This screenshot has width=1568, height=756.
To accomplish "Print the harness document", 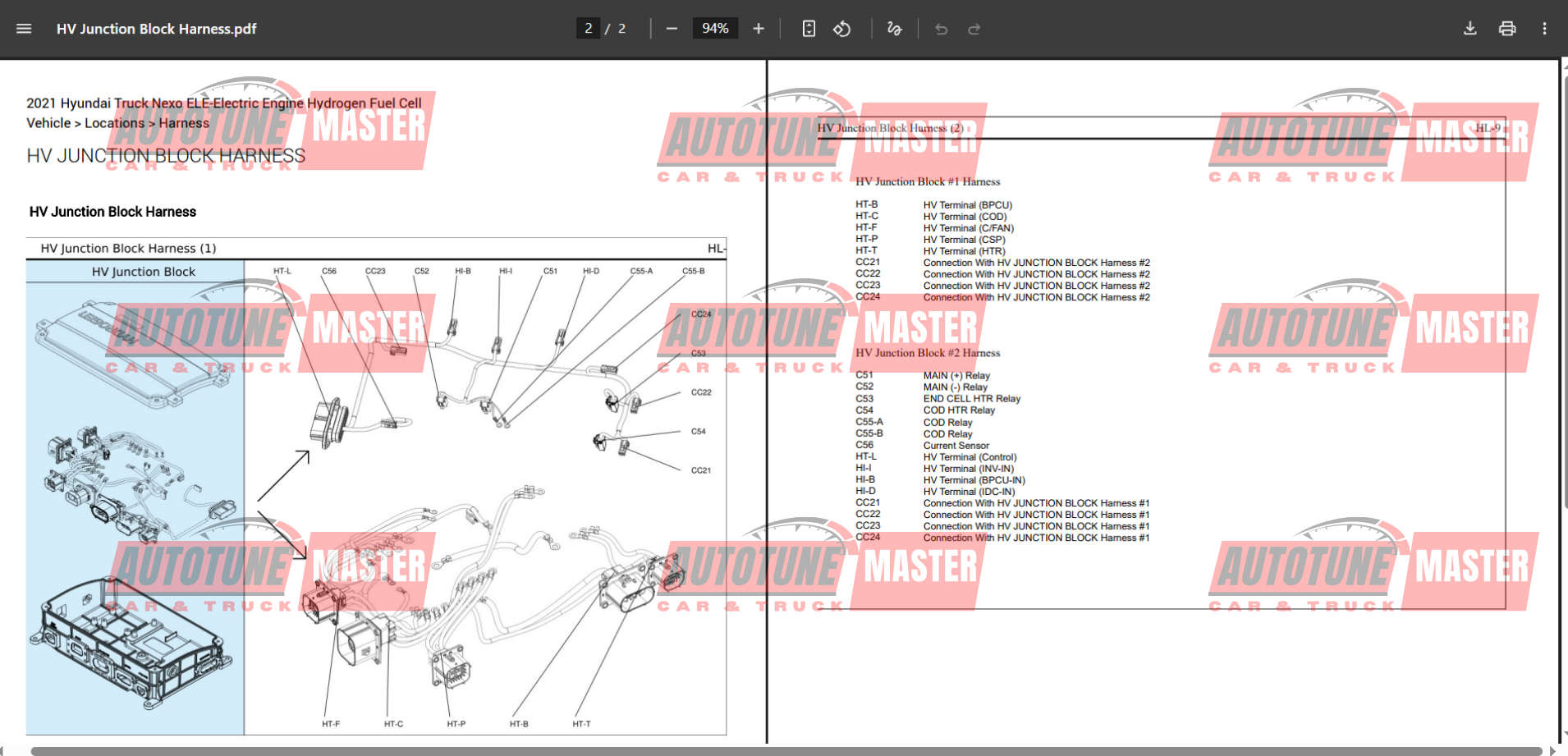I will point(1506,28).
